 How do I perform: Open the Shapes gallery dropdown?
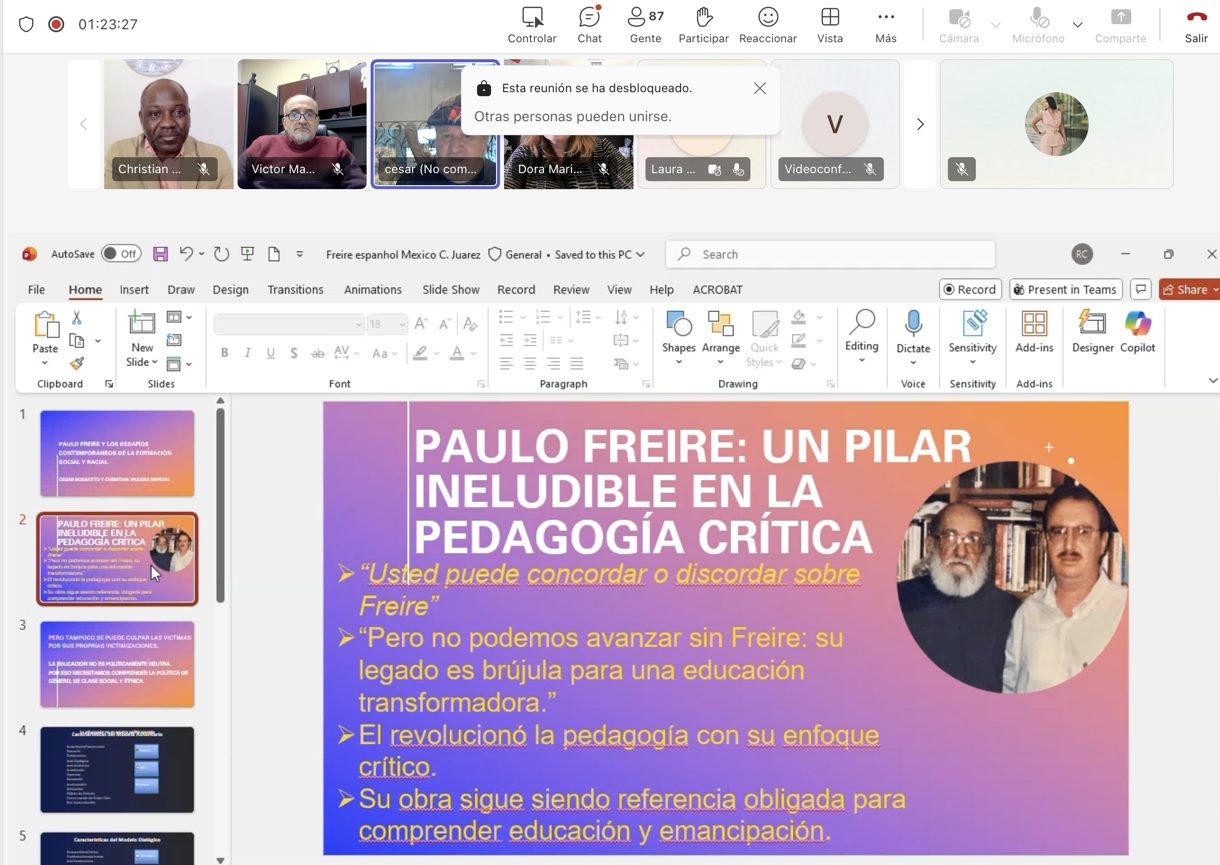pyautogui.click(x=678, y=332)
